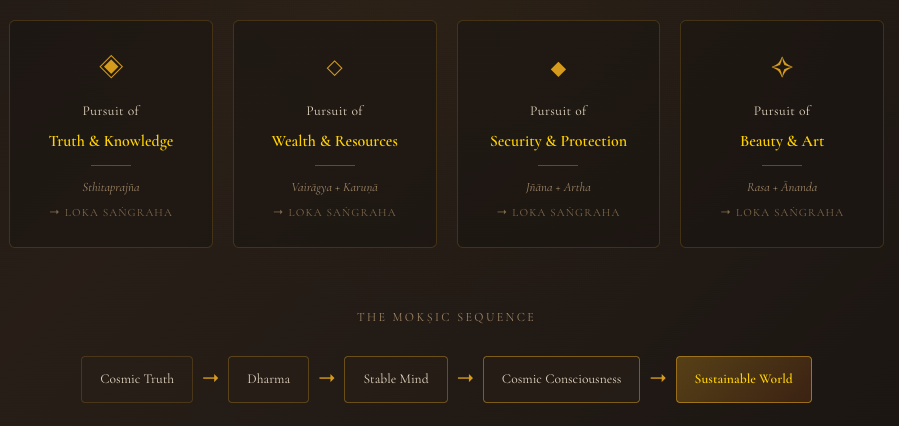Click the hollow diamond icon above Wealth & Resources
This screenshot has width=899, height=426.
coord(335,68)
